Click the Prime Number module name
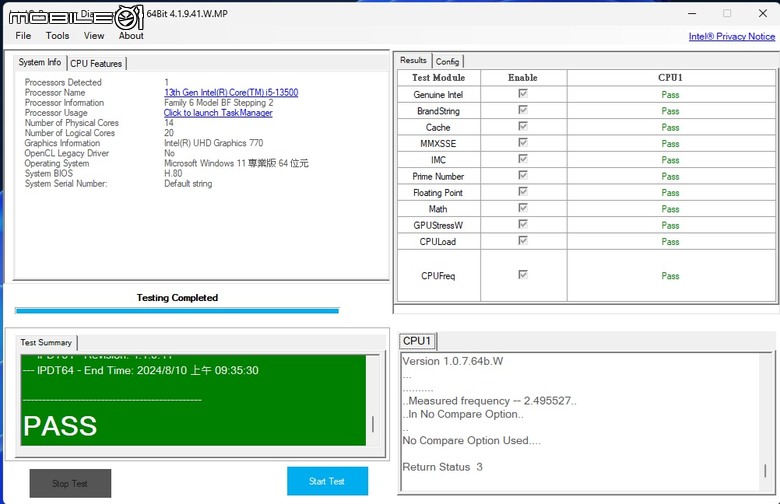Viewport: 780px width, 504px height. [x=438, y=177]
